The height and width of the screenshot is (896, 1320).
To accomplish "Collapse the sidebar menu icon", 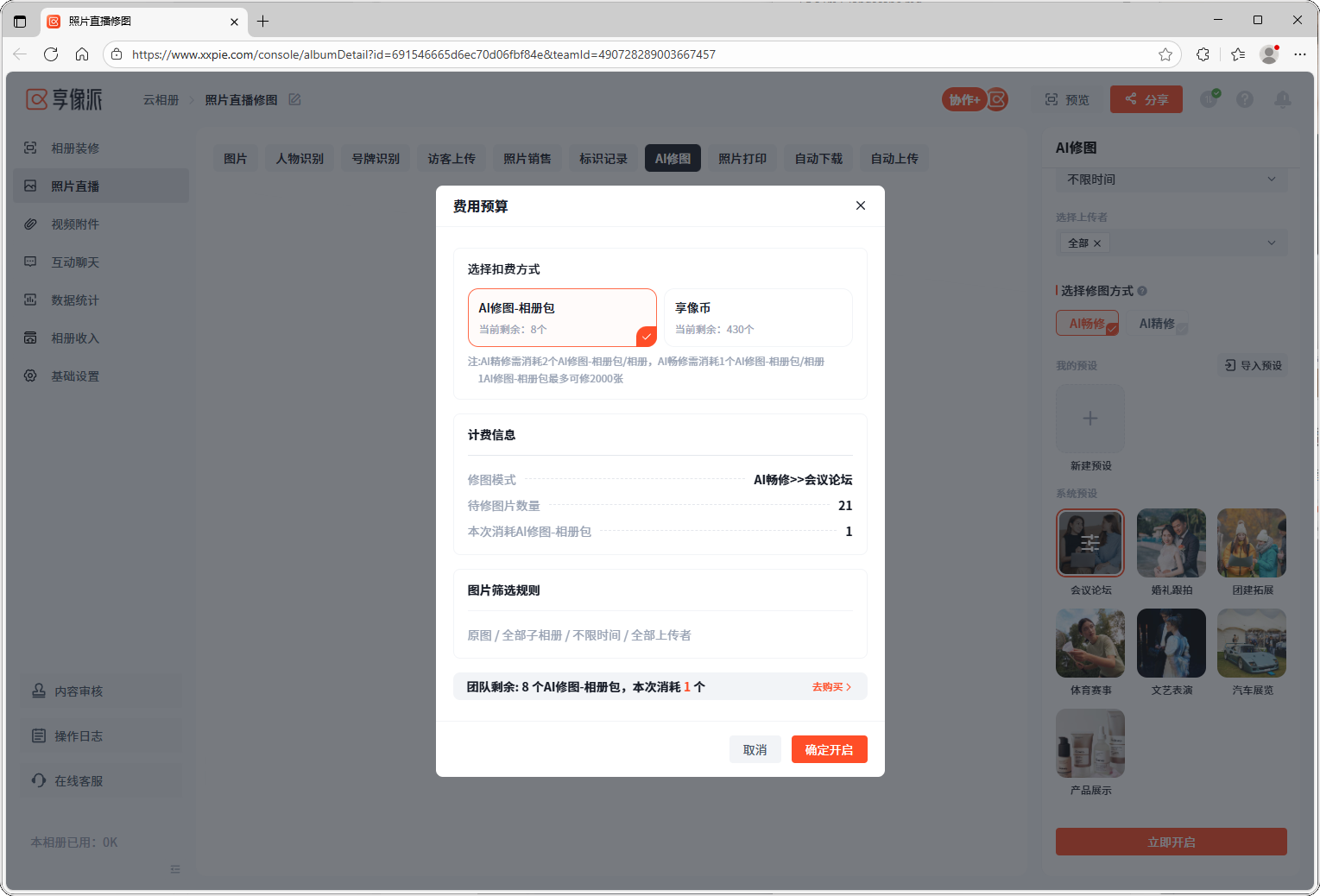I will tap(175, 869).
